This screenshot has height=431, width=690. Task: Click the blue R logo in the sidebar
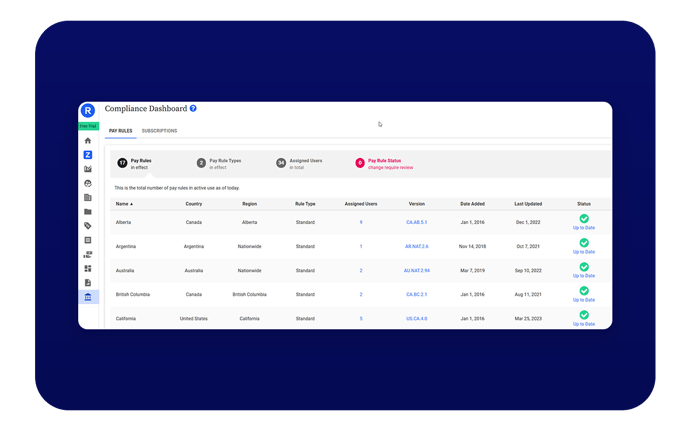(x=88, y=111)
